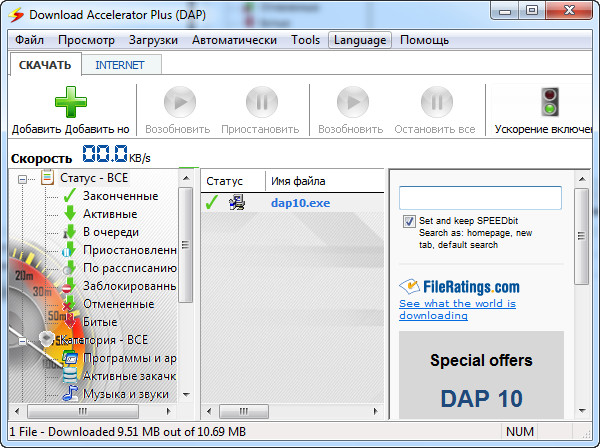The width and height of the screenshot is (600, 448).
Task: Uncheck Set and keep SPEEDbit checkbox
Action: coord(409,221)
